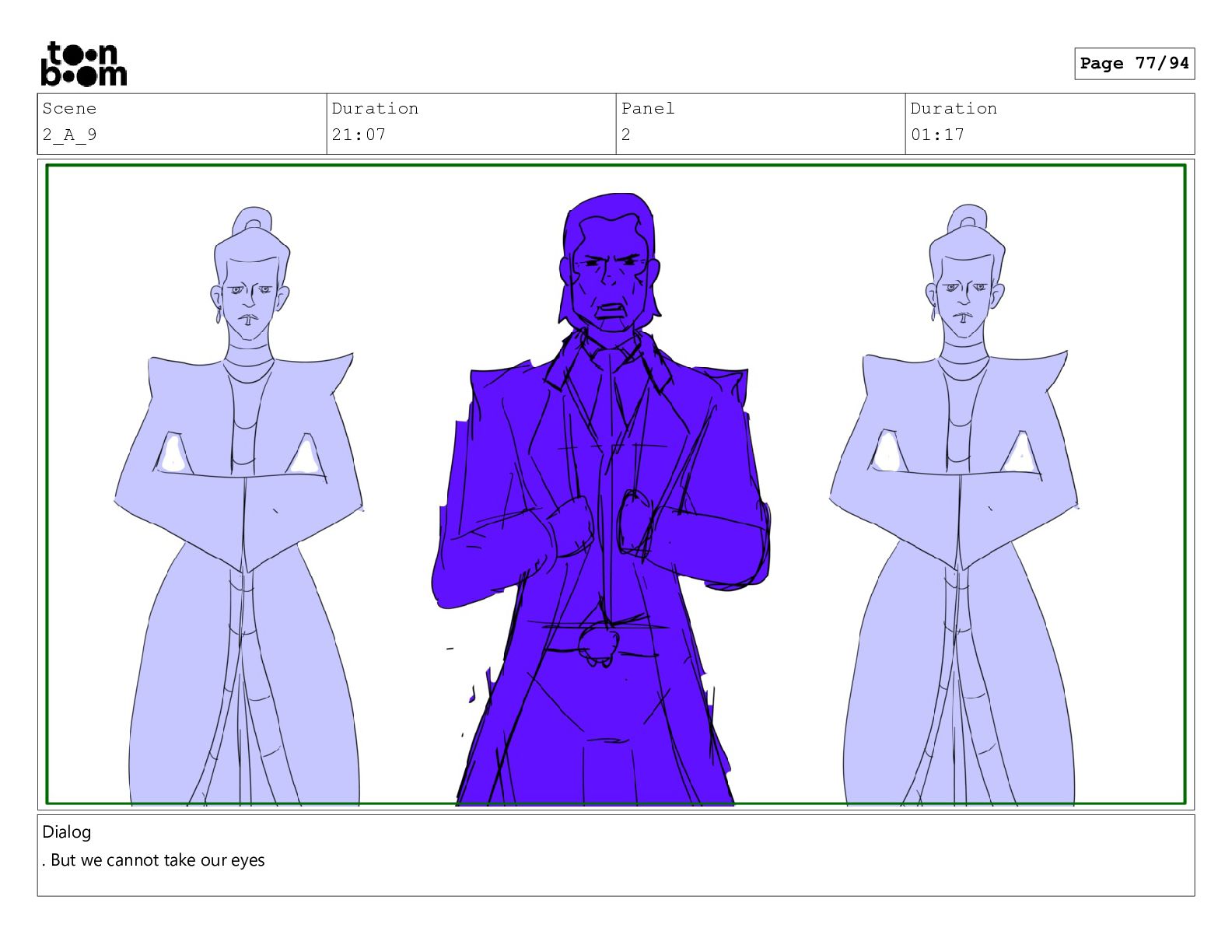
Task: Select scene duration value 21:07
Action: coord(359,135)
